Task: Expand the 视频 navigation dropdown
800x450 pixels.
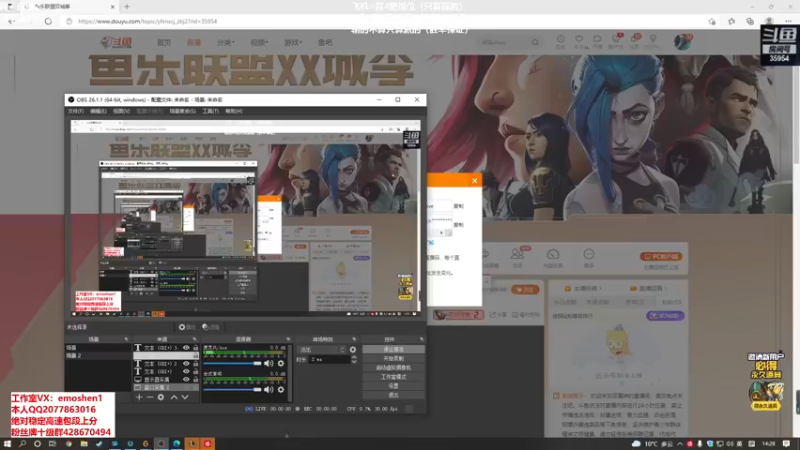Action: (x=259, y=42)
